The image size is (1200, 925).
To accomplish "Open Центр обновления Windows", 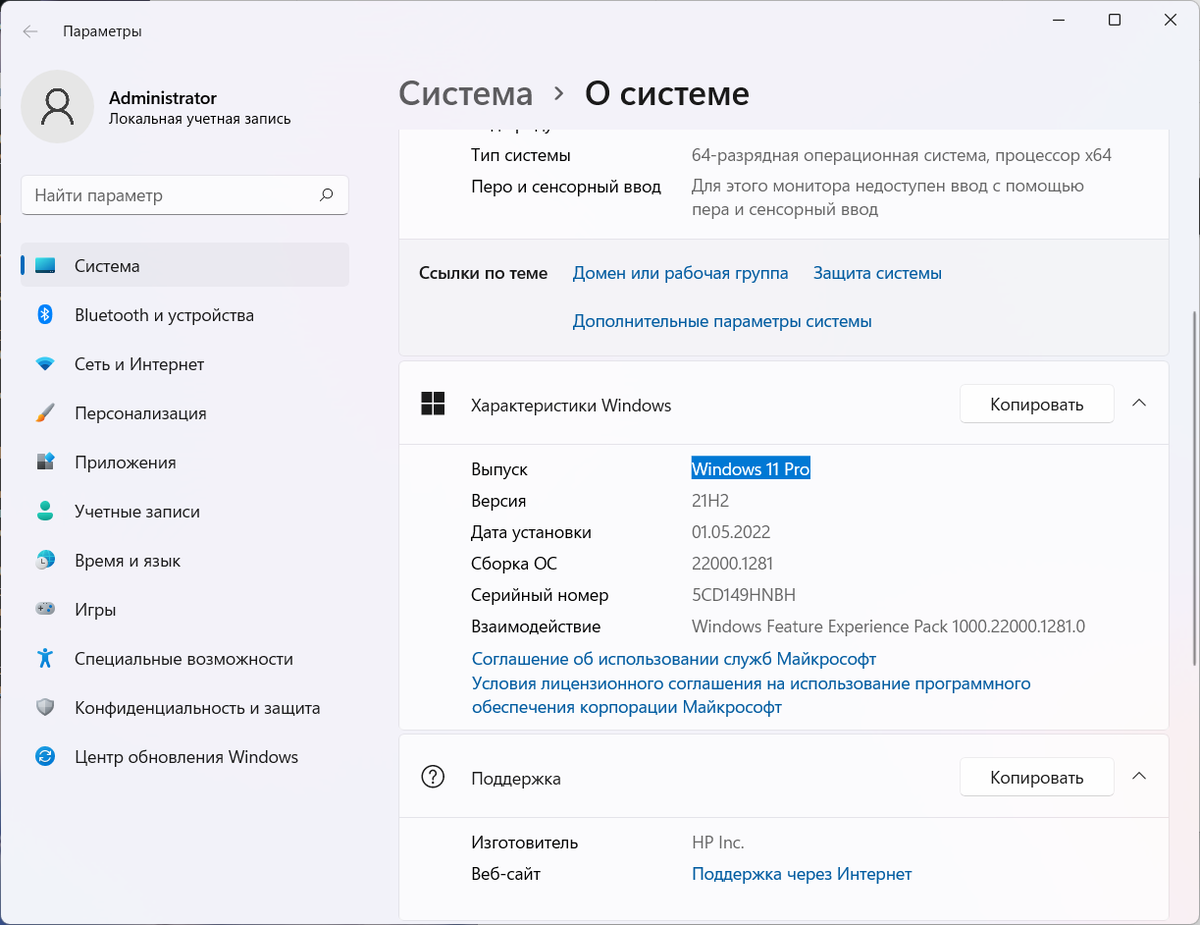I will pos(186,757).
